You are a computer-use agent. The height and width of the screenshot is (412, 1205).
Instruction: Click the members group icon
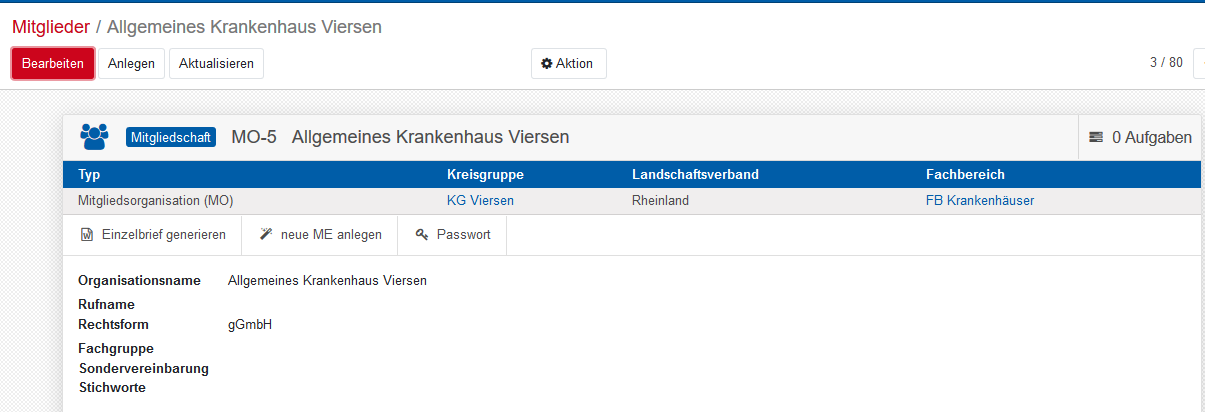click(x=94, y=137)
